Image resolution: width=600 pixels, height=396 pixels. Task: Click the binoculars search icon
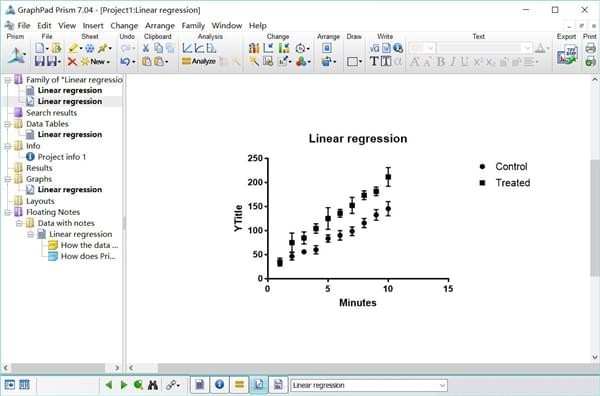153,385
